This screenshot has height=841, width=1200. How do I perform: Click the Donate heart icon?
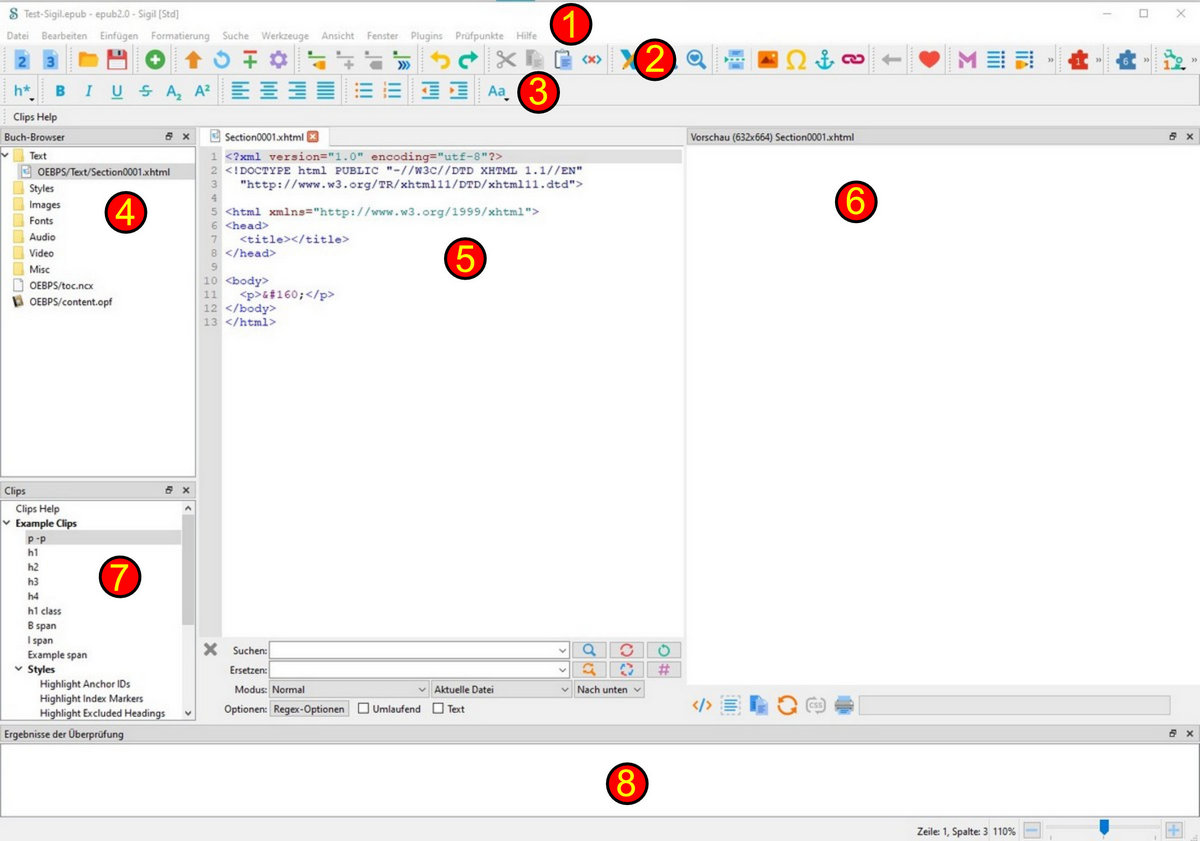[x=929, y=60]
